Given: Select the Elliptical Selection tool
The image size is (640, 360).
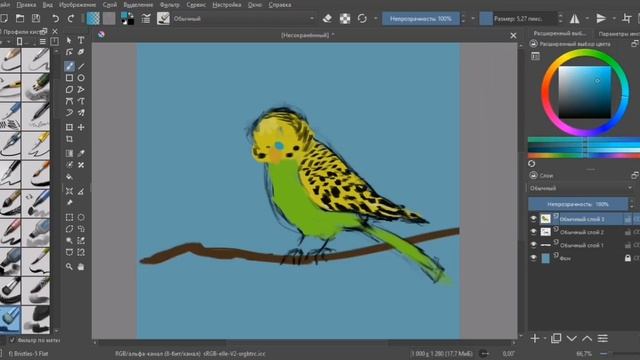Looking at the screenshot, I should tap(81, 217).
